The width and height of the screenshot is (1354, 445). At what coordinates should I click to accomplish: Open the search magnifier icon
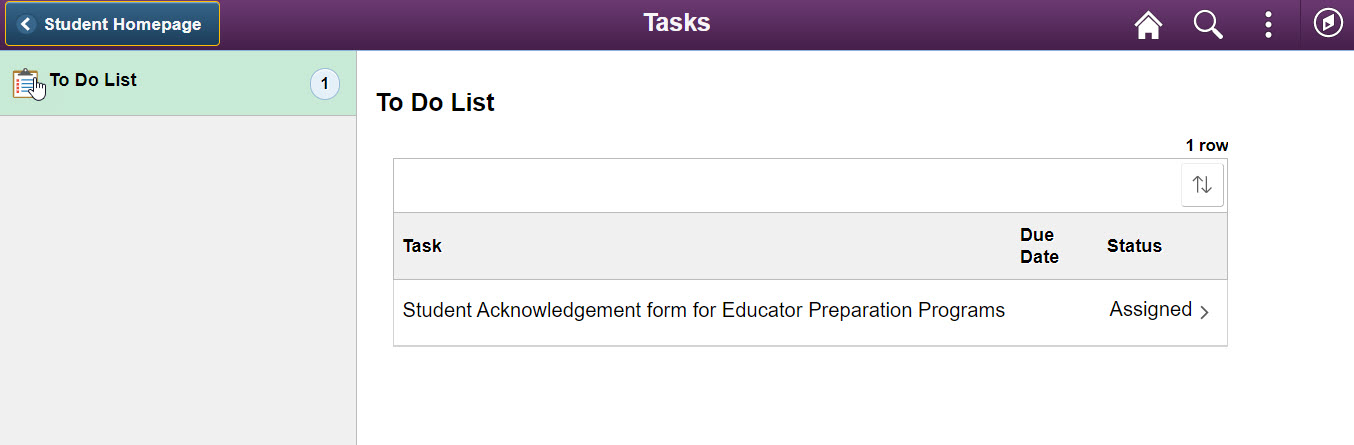pos(1208,25)
